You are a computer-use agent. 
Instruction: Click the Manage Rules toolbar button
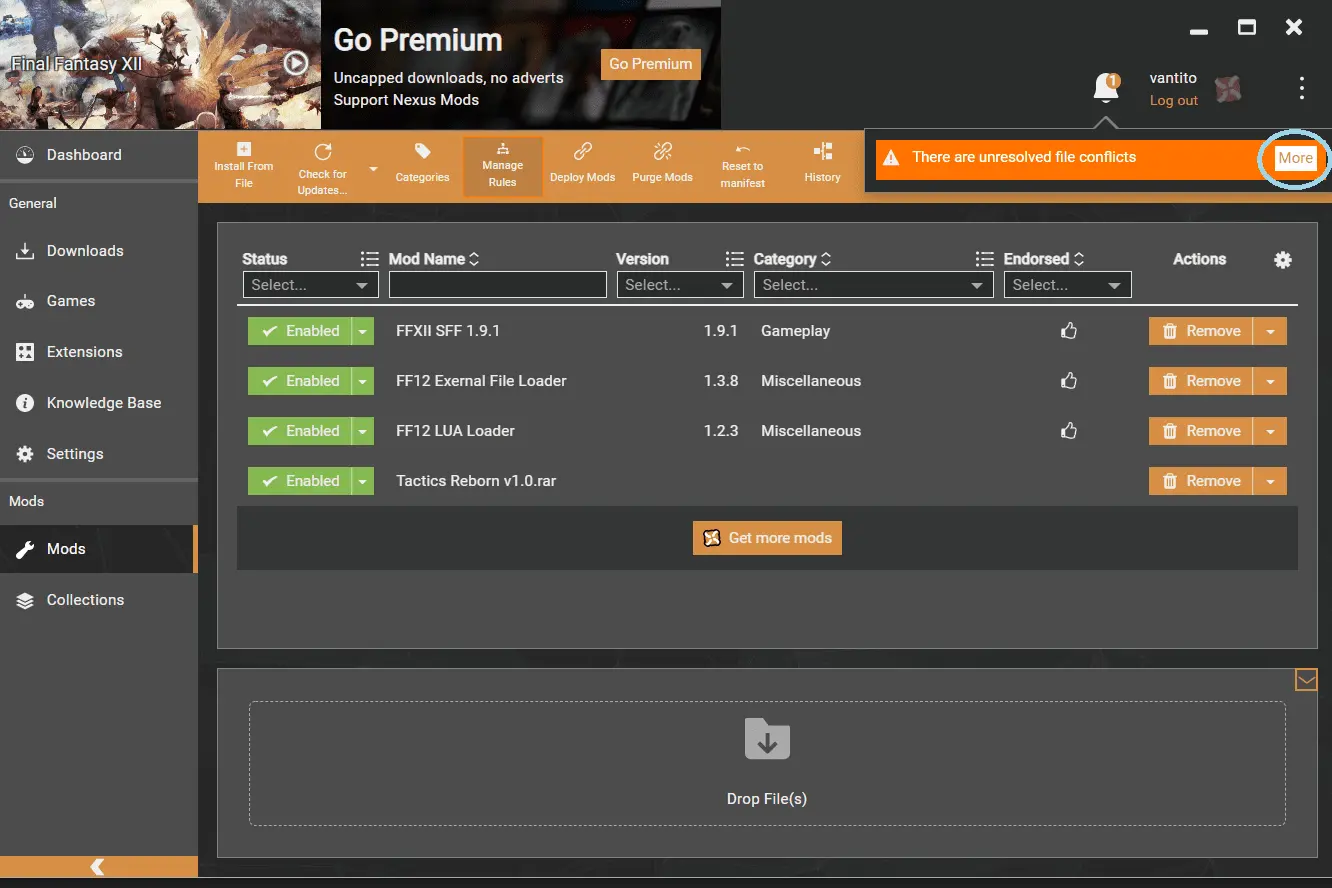click(503, 167)
